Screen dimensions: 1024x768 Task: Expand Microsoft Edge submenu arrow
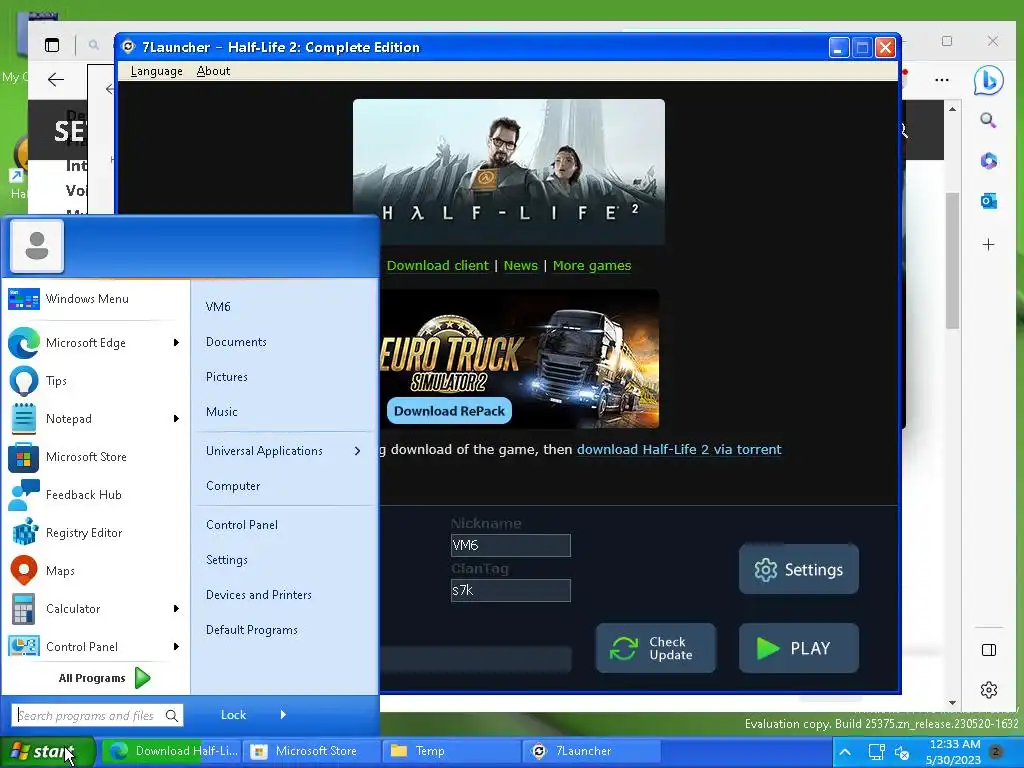(176, 343)
